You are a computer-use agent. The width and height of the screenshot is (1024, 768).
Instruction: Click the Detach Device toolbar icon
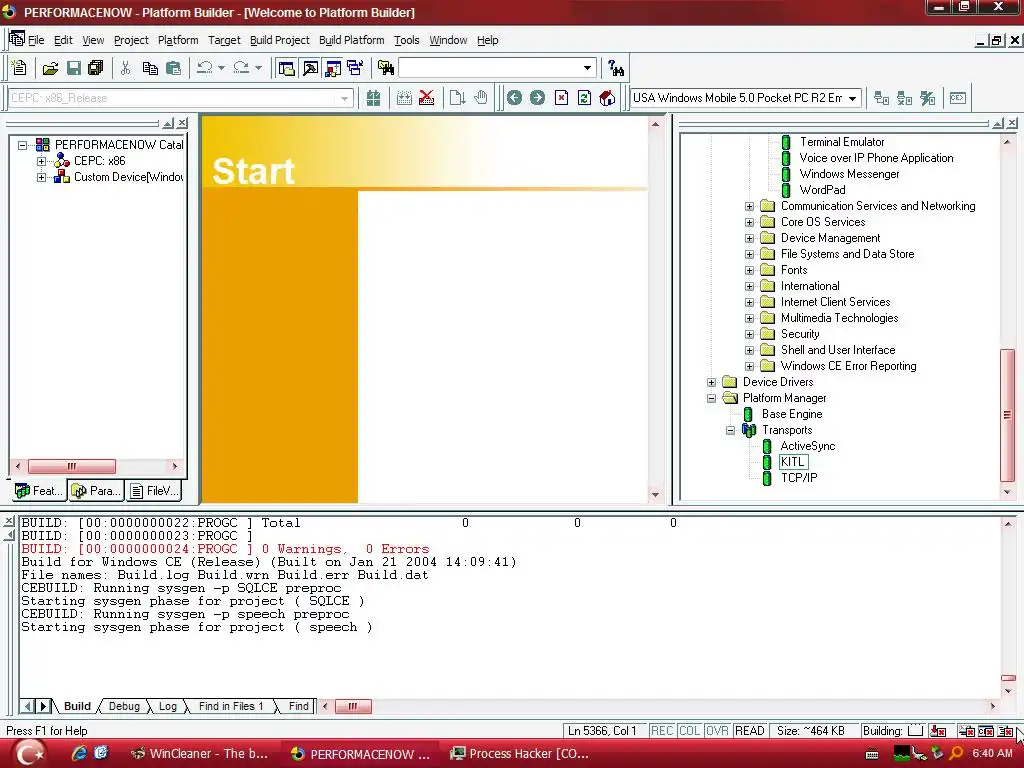(904, 98)
